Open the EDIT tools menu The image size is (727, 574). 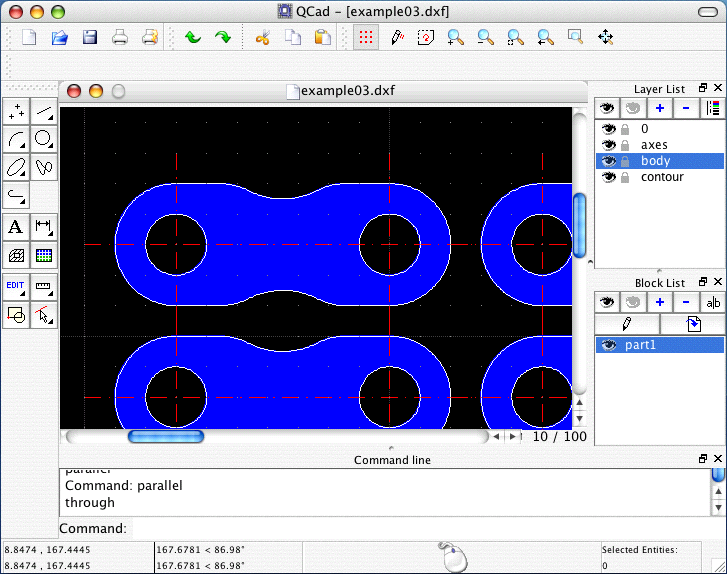pos(16,286)
